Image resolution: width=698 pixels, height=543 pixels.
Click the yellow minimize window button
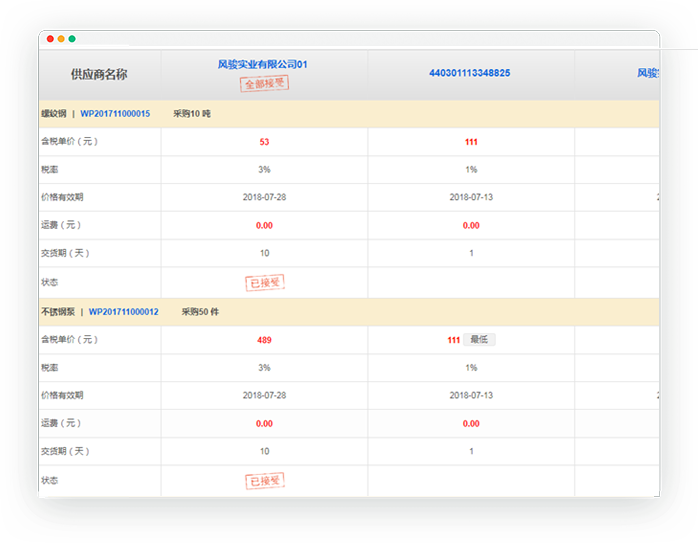tap(61, 39)
